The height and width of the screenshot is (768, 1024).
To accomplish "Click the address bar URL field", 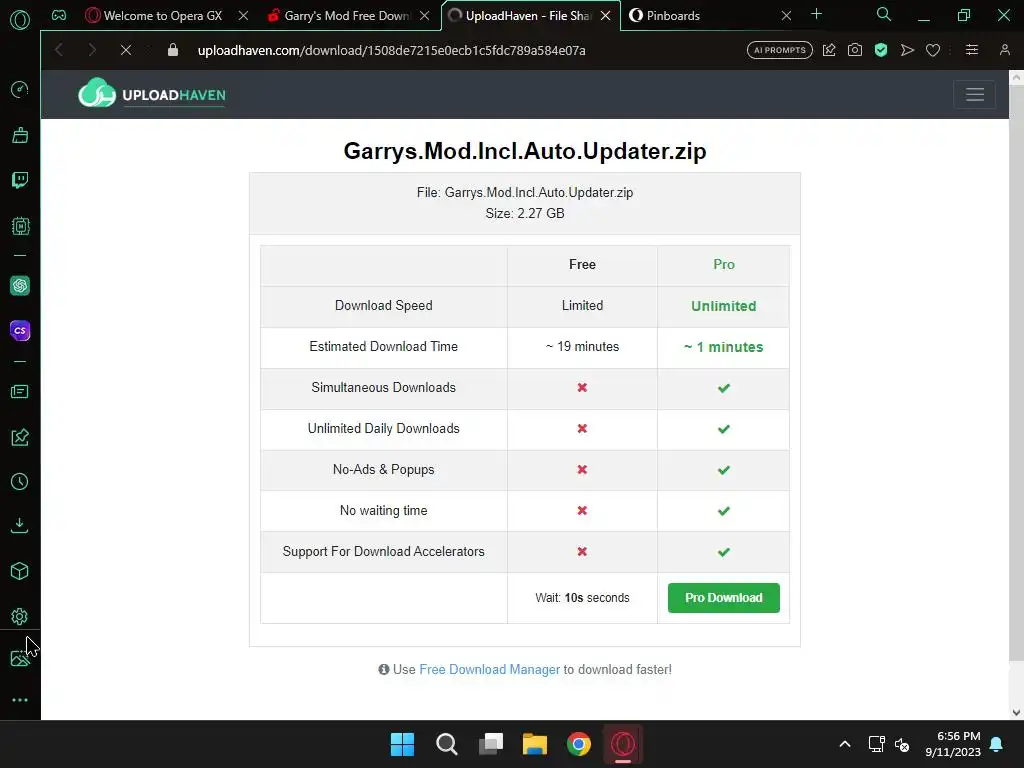I will 391,50.
